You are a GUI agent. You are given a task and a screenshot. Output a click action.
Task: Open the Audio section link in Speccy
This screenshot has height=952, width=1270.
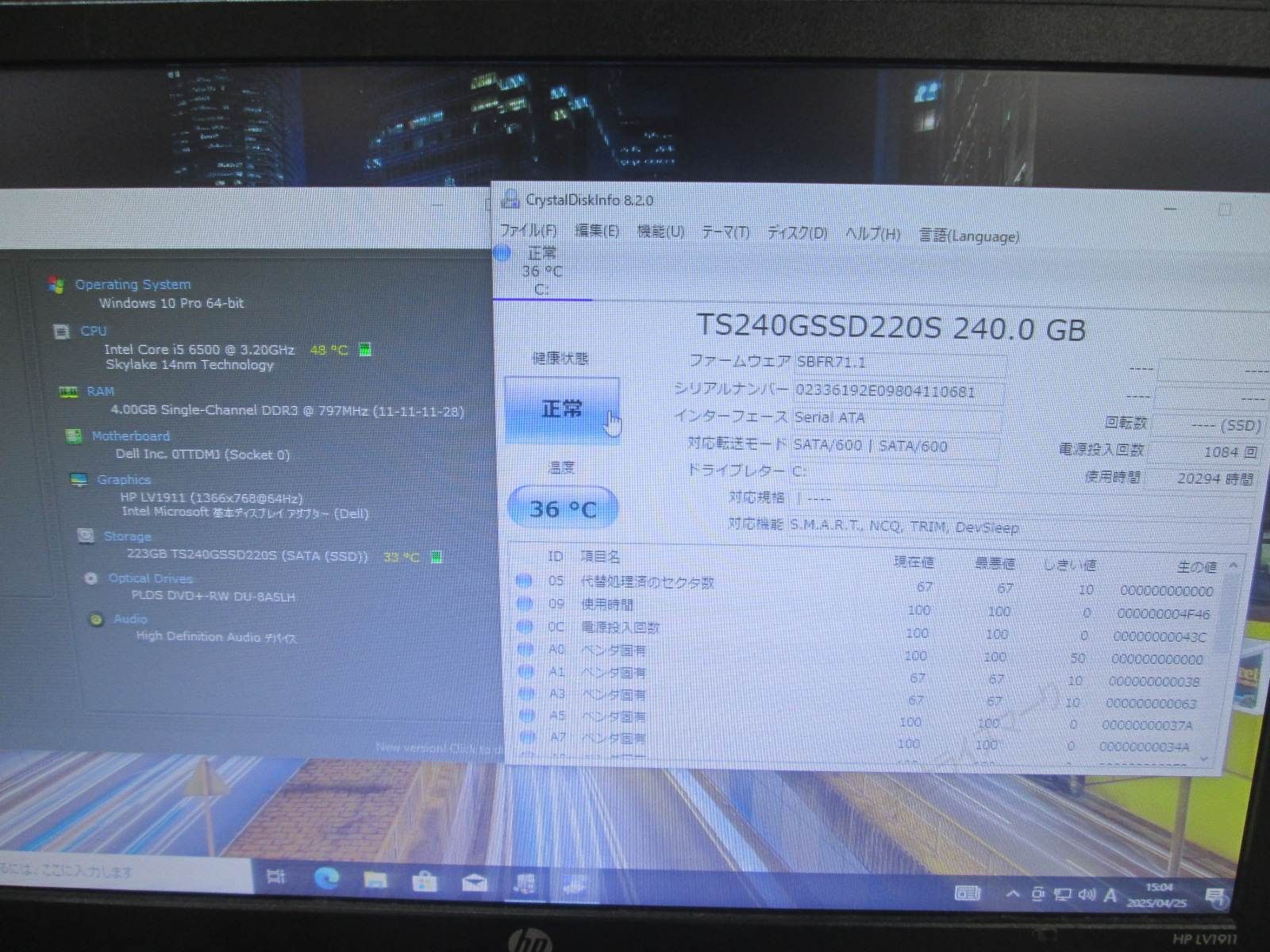[130, 619]
